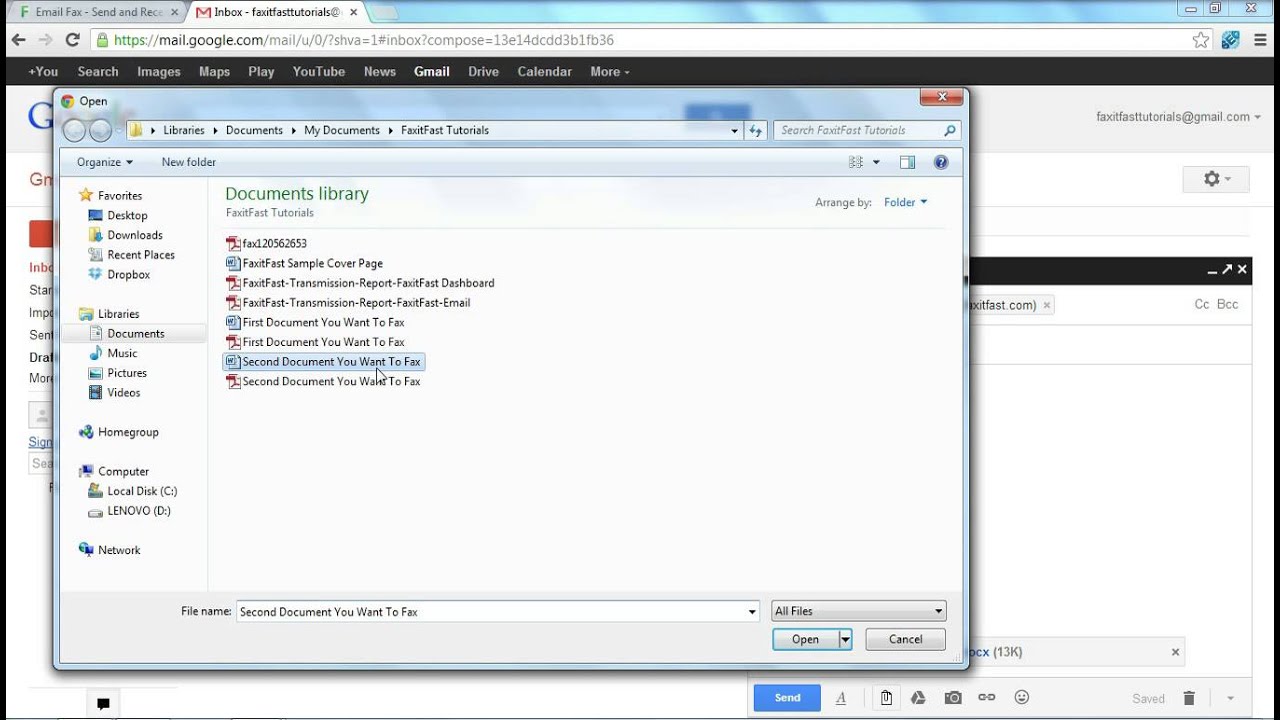Send the email

coord(787,698)
